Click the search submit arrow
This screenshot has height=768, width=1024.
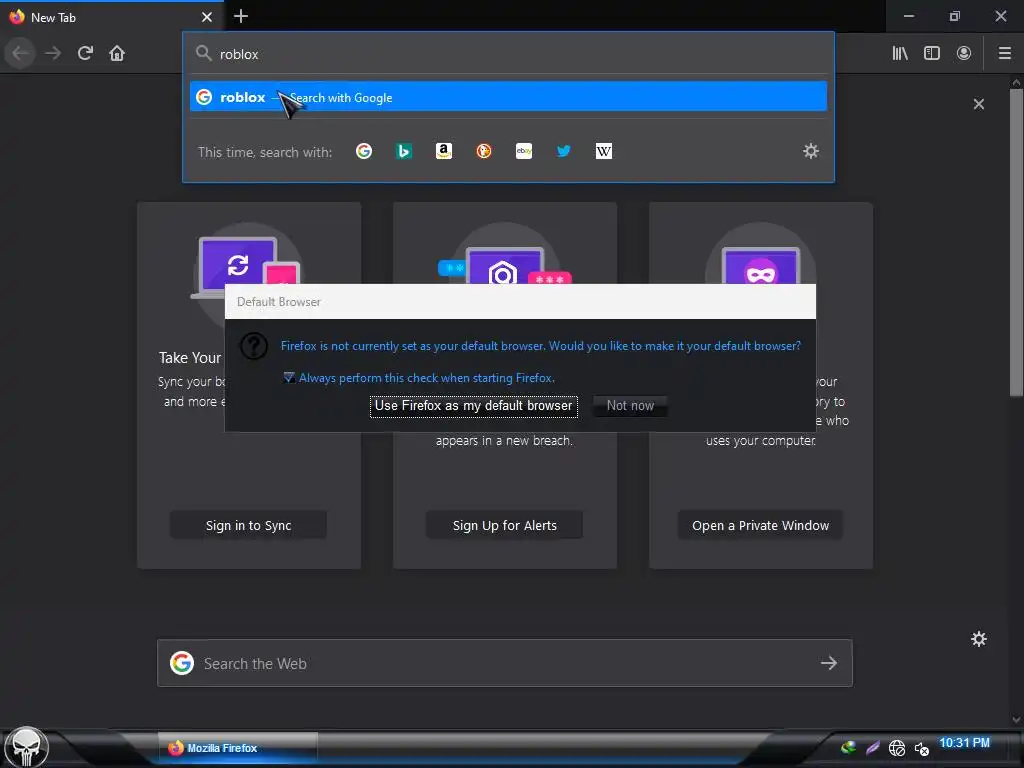tap(829, 663)
